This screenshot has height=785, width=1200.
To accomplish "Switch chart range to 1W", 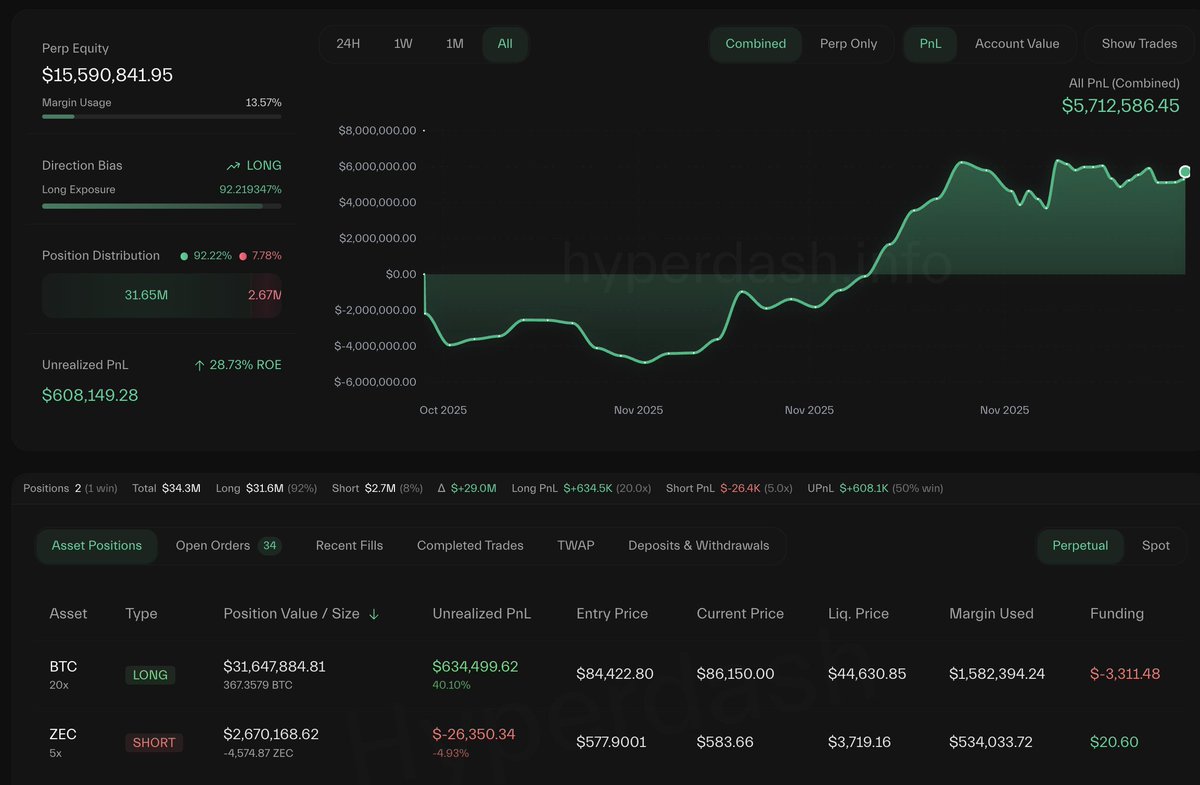I will 403,44.
